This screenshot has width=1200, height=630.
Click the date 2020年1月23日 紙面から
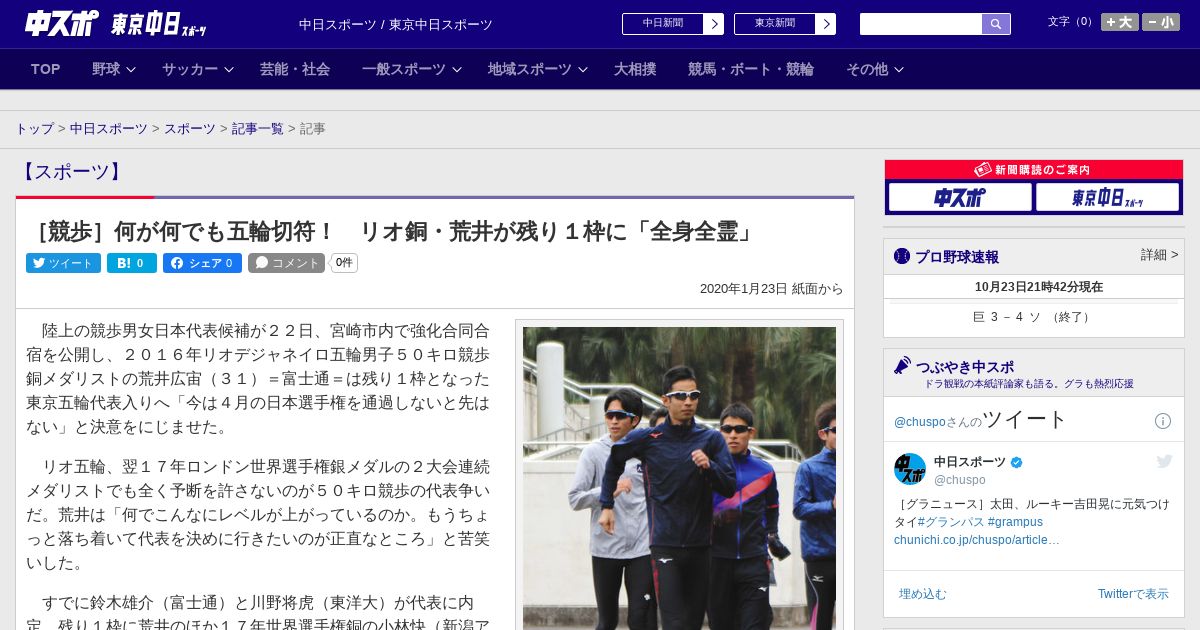point(772,289)
